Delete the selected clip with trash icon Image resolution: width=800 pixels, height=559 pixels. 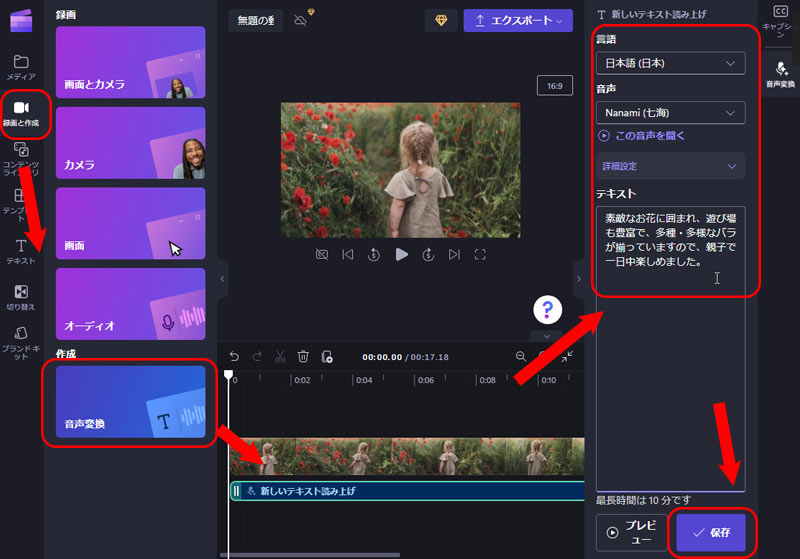(303, 357)
